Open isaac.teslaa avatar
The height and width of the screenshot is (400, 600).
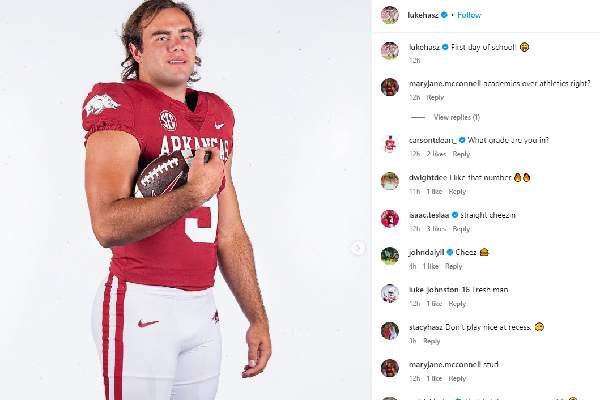pos(389,218)
